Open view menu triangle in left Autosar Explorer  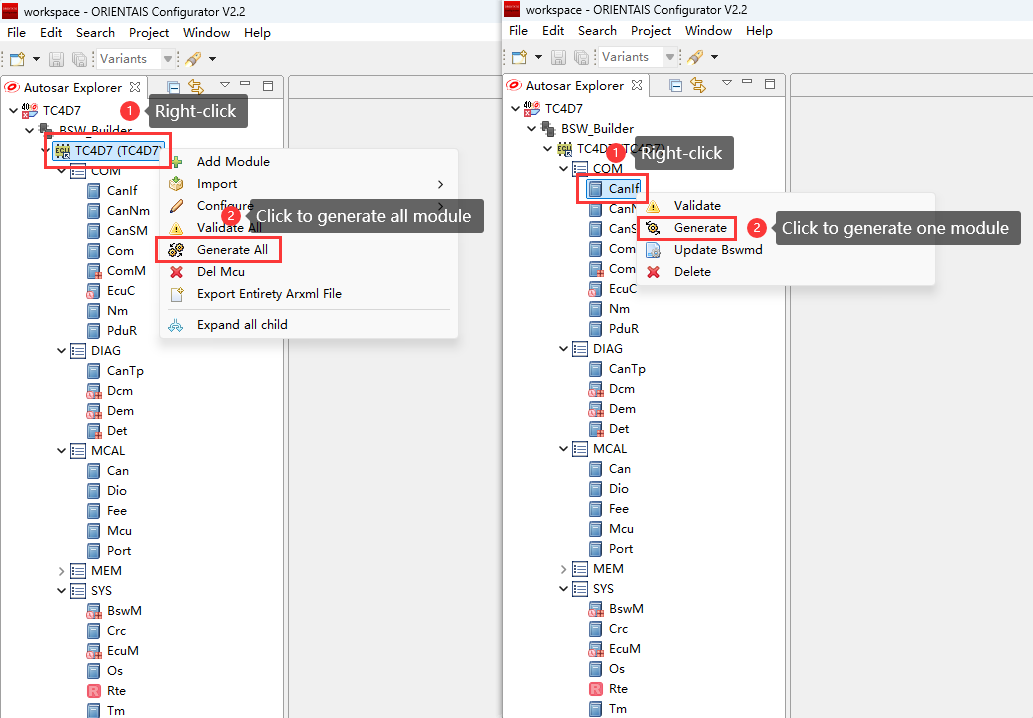click(225, 86)
